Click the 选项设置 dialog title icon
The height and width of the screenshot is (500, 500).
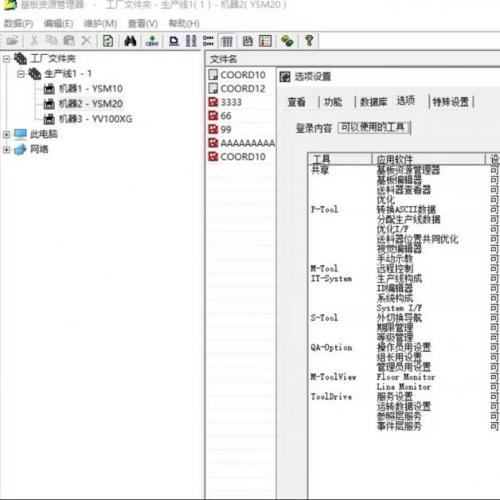tap(285, 77)
